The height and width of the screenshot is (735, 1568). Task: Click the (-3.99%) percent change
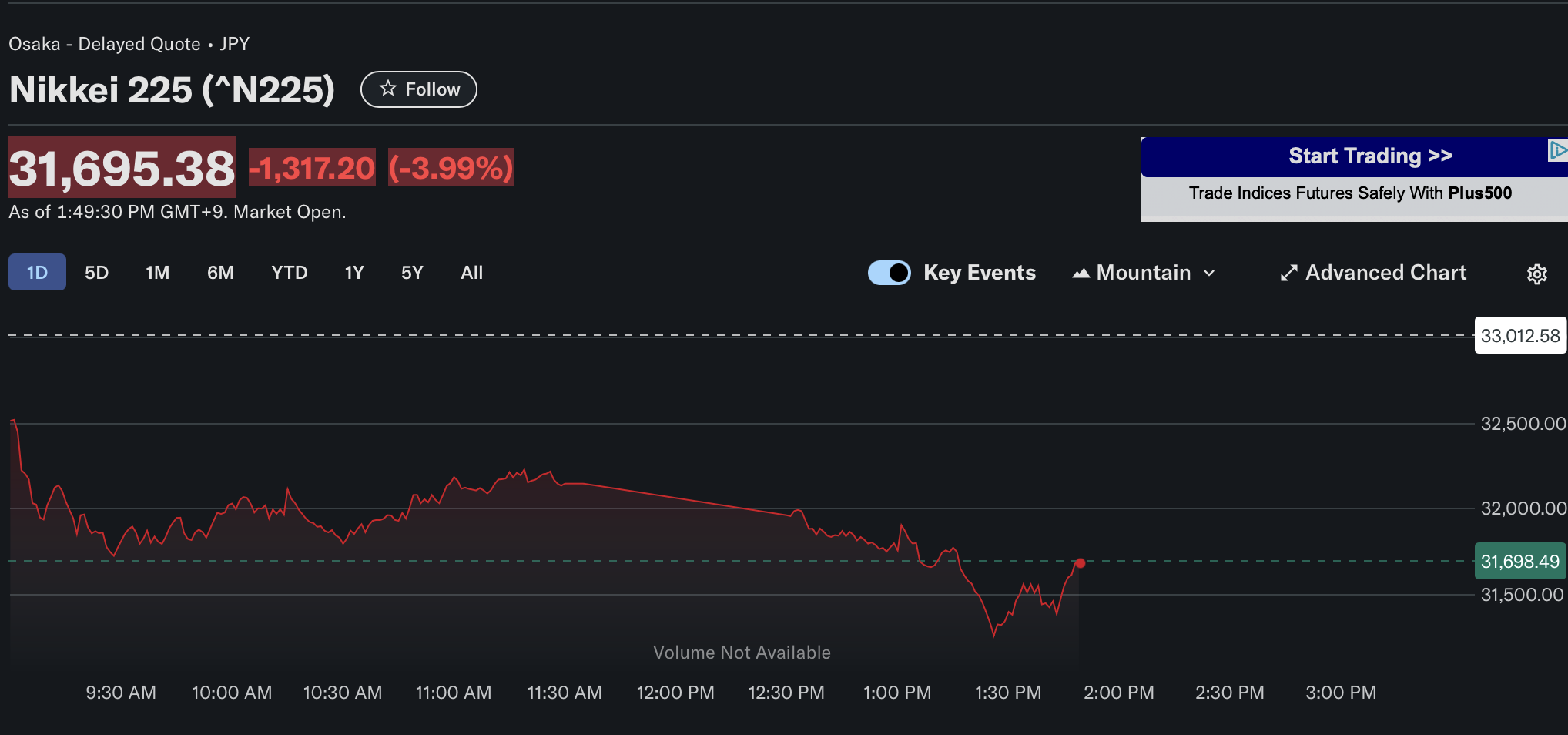[x=451, y=168]
